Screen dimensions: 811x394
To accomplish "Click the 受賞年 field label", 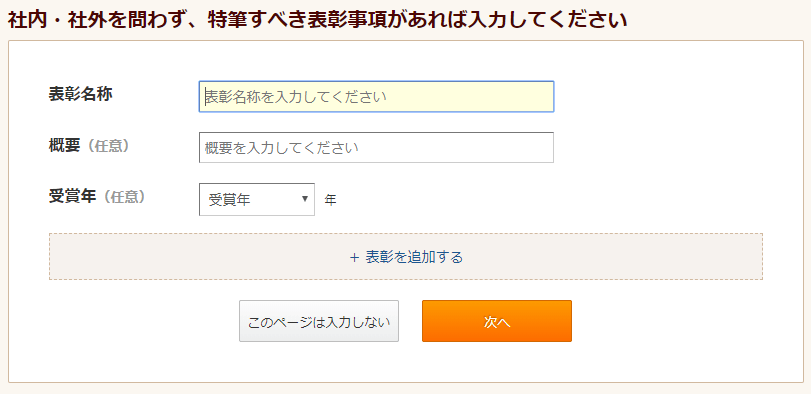I will [x=72, y=196].
